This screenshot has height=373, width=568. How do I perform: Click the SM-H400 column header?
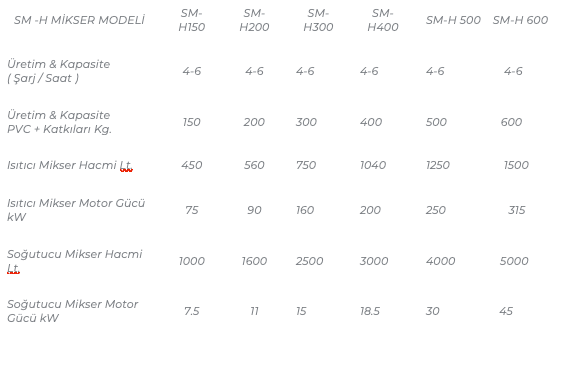(383, 20)
